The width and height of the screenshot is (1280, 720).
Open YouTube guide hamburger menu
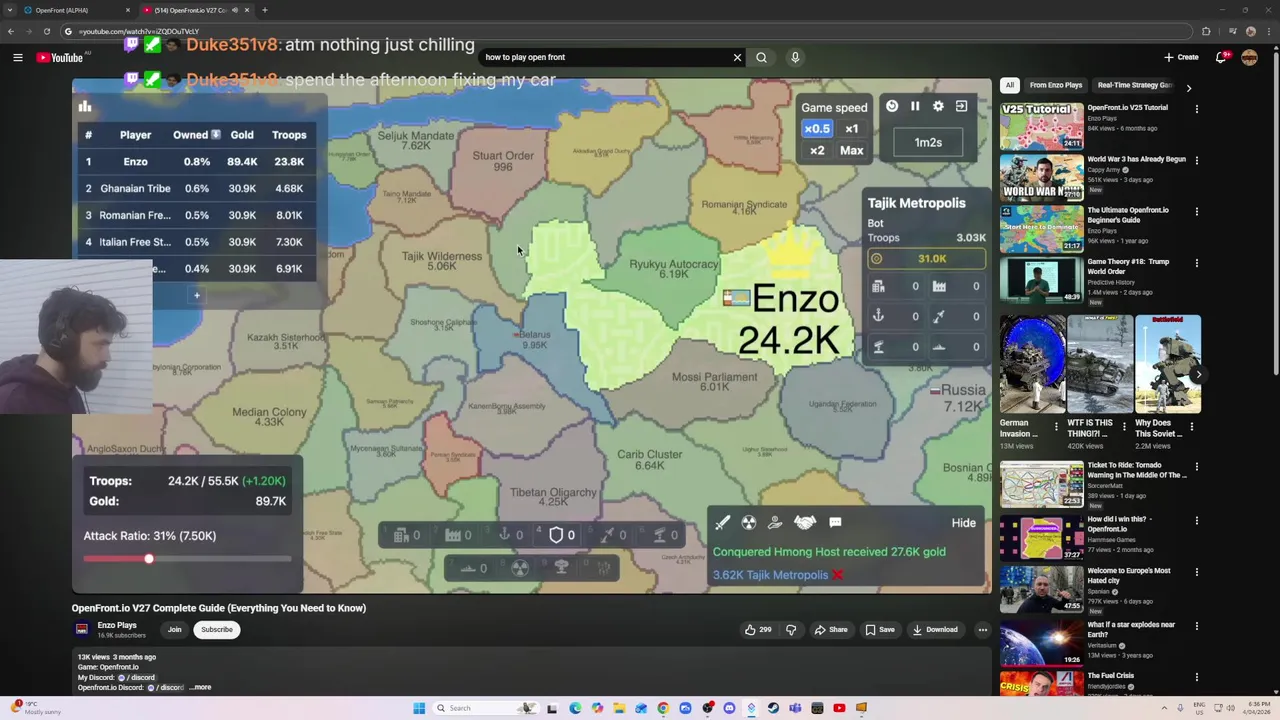(17, 58)
